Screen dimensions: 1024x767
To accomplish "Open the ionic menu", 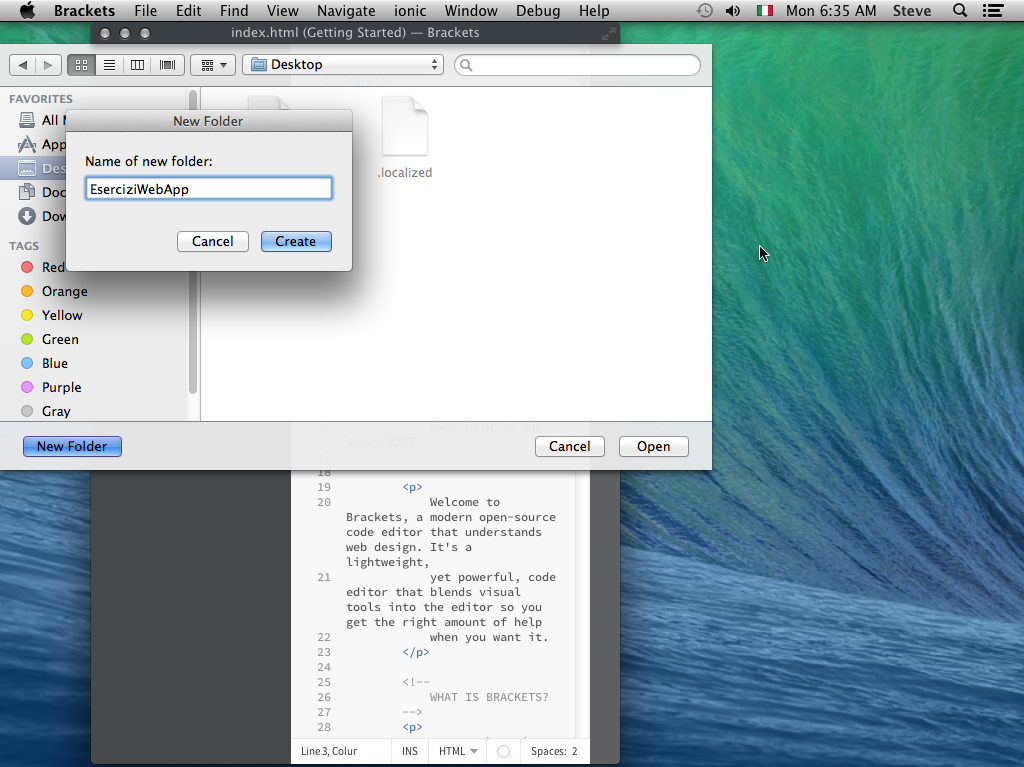I will click(410, 10).
